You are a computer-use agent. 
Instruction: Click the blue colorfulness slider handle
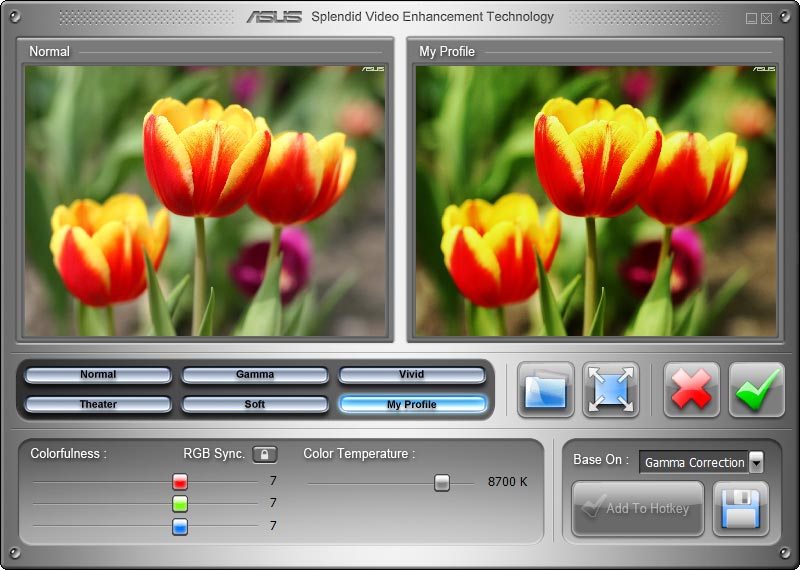(x=180, y=526)
